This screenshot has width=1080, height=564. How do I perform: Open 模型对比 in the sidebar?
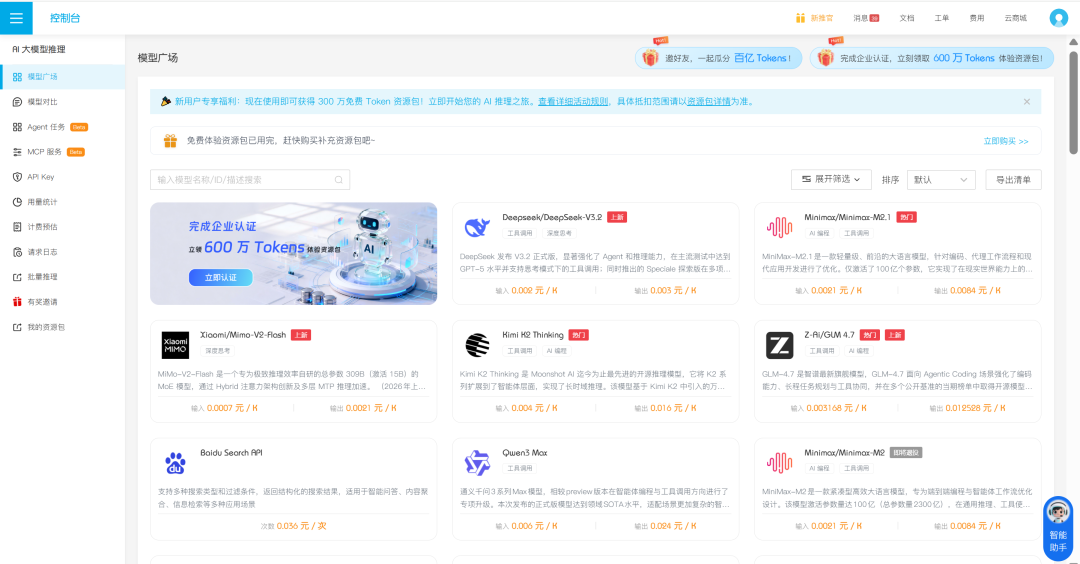pos(62,102)
